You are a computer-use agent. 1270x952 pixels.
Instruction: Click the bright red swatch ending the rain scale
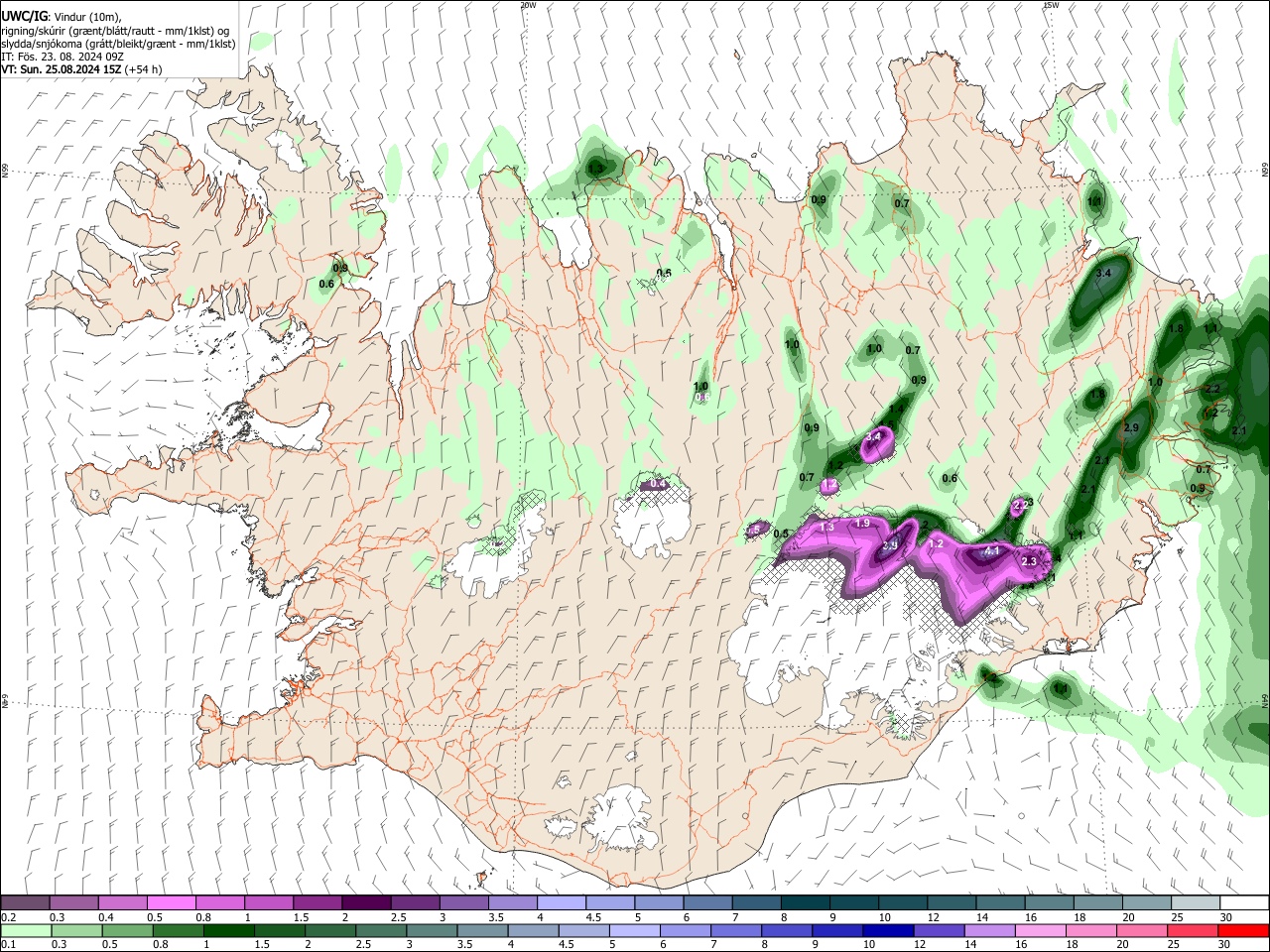[x=1243, y=931]
